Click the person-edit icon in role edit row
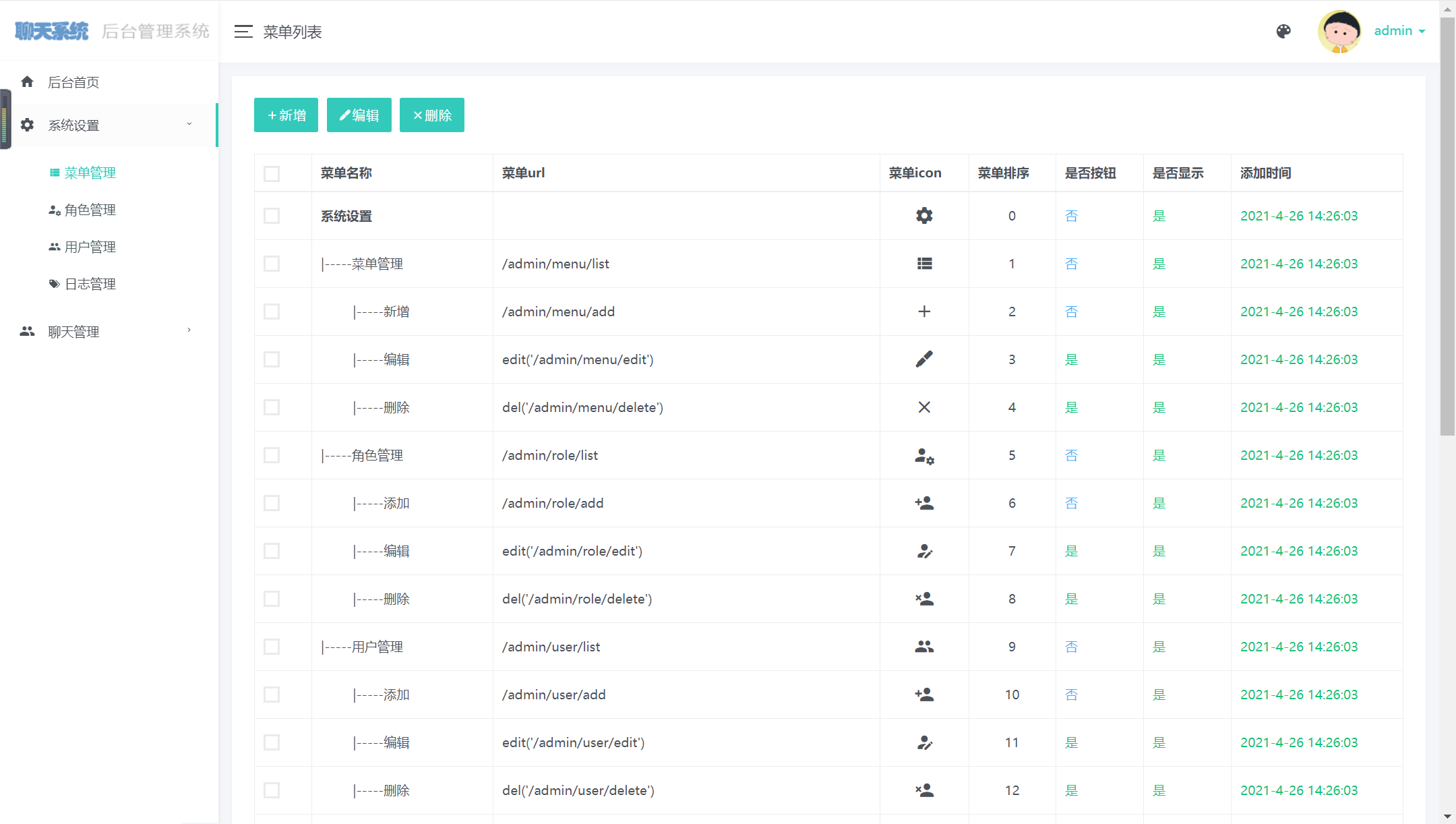1456x824 pixels. click(x=924, y=552)
